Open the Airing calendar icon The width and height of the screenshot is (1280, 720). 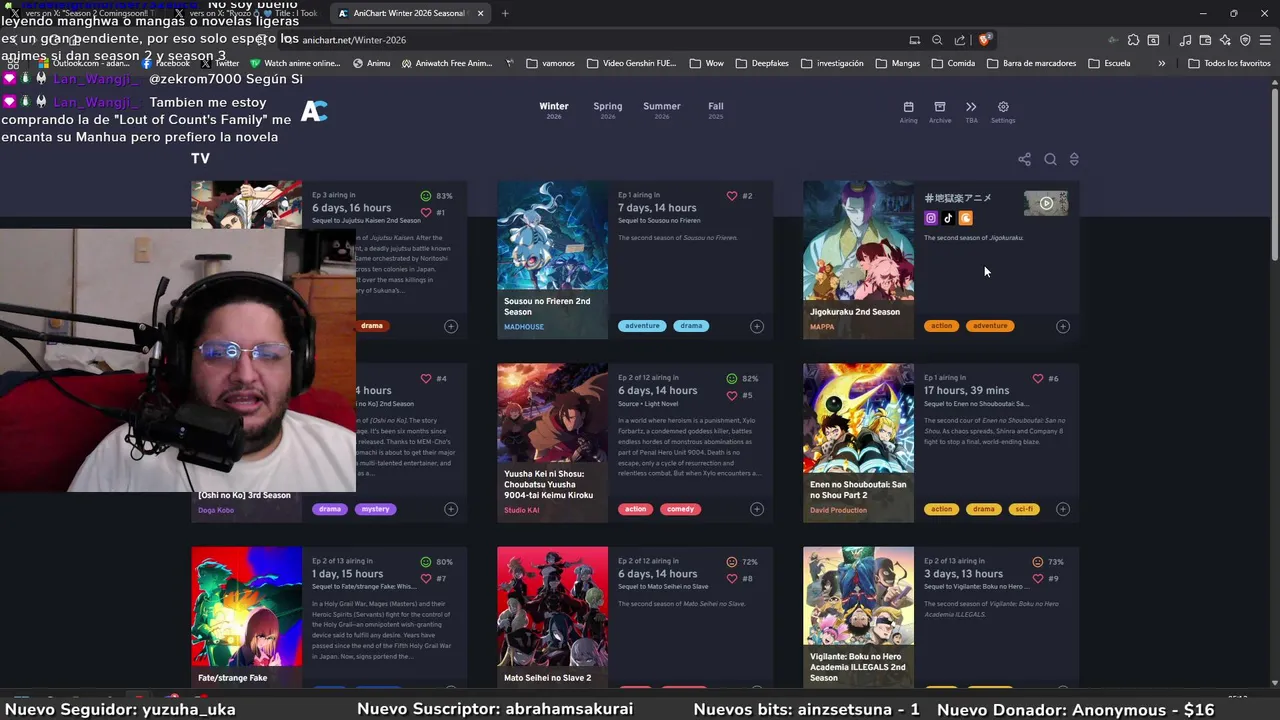(x=908, y=107)
